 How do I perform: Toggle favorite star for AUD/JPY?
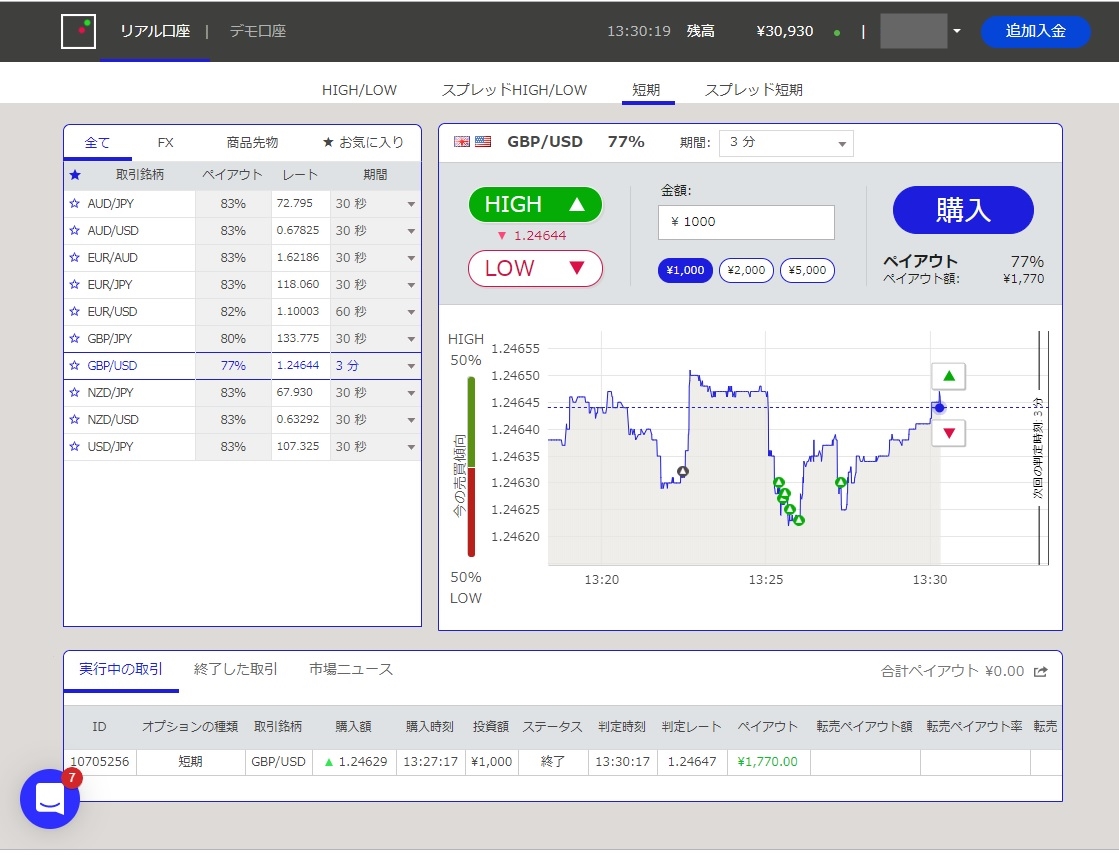click(74, 203)
